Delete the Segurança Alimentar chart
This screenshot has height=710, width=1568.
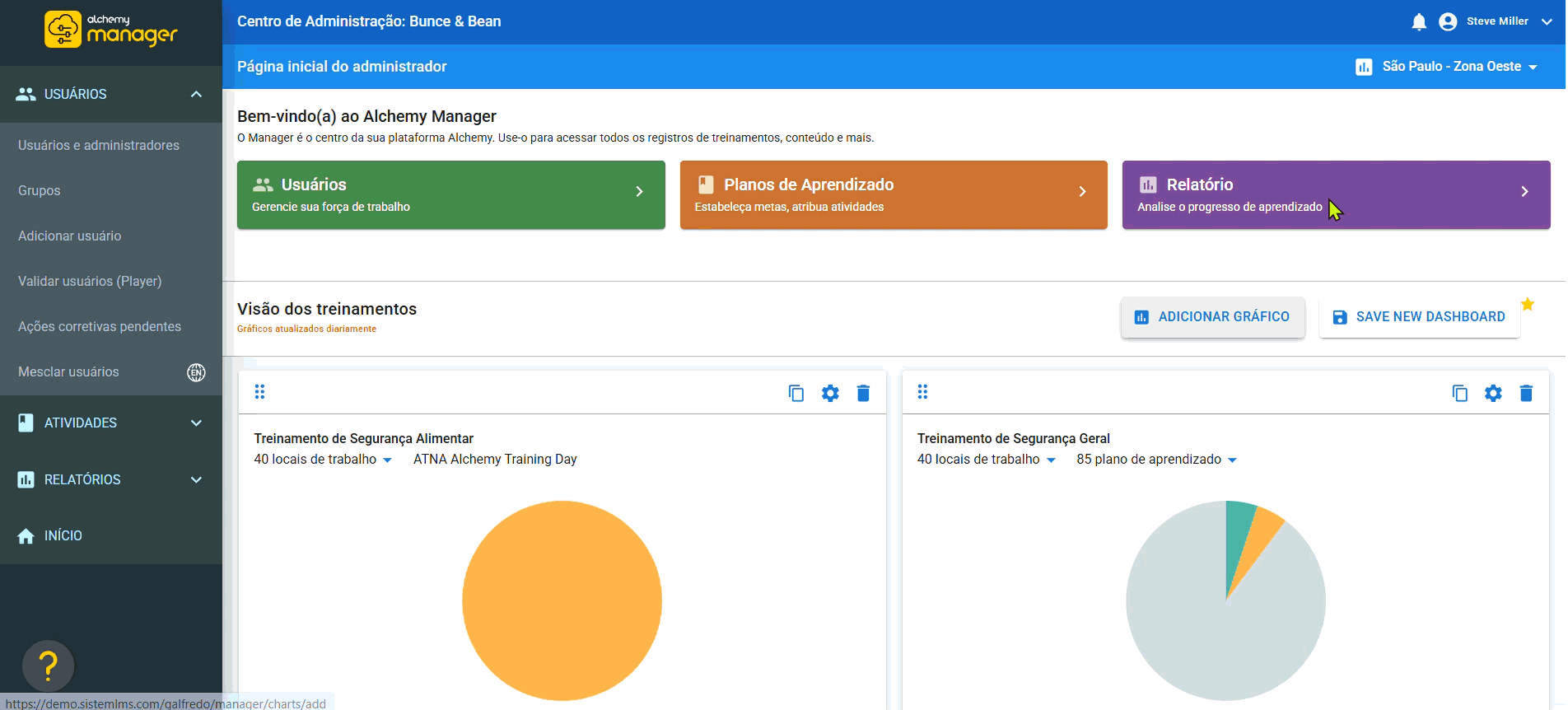(x=863, y=393)
